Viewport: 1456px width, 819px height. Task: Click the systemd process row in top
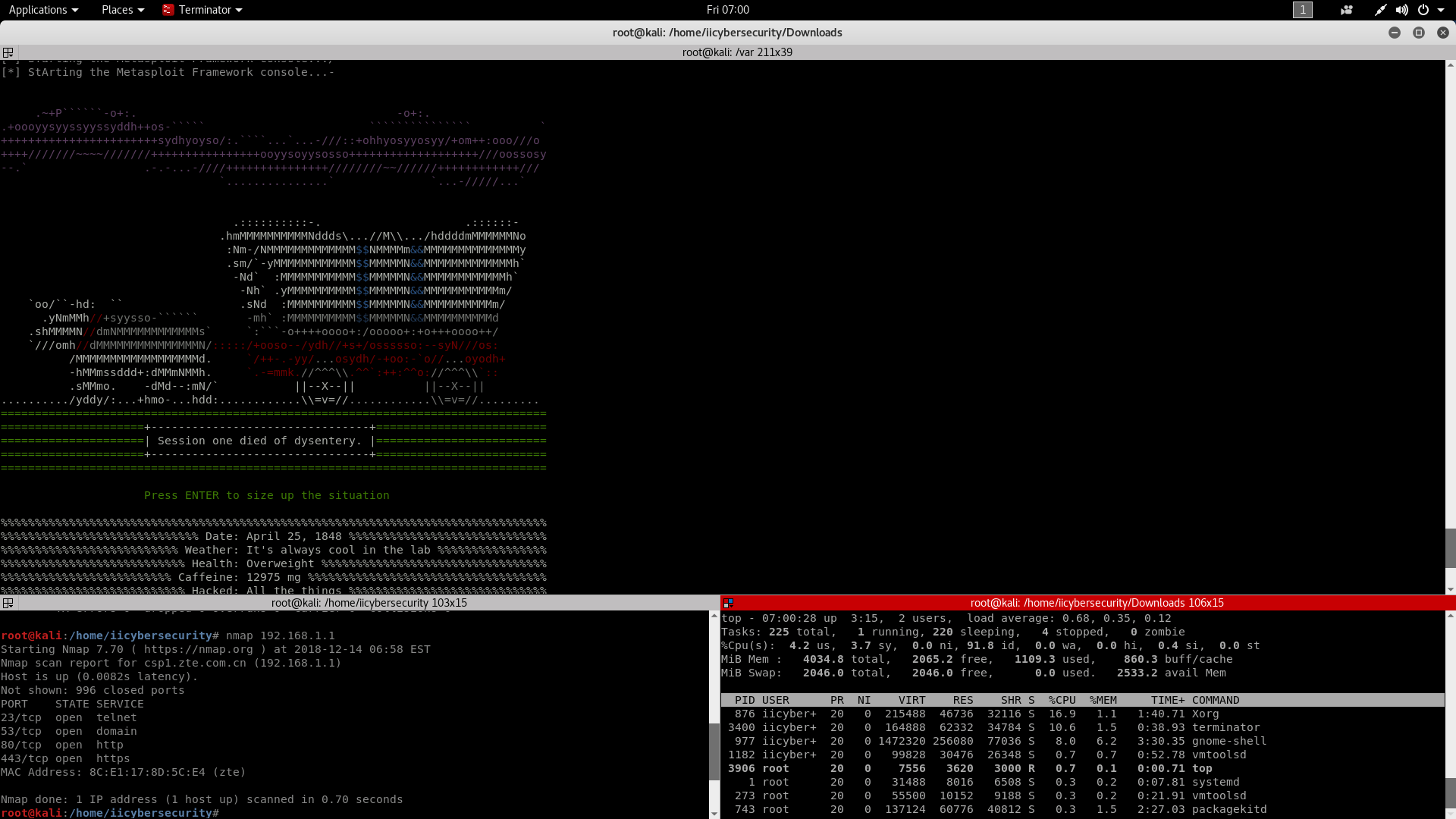[1083, 782]
